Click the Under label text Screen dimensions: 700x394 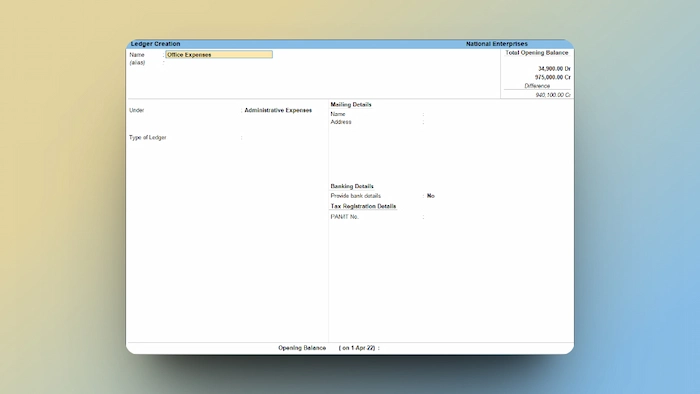pos(137,110)
